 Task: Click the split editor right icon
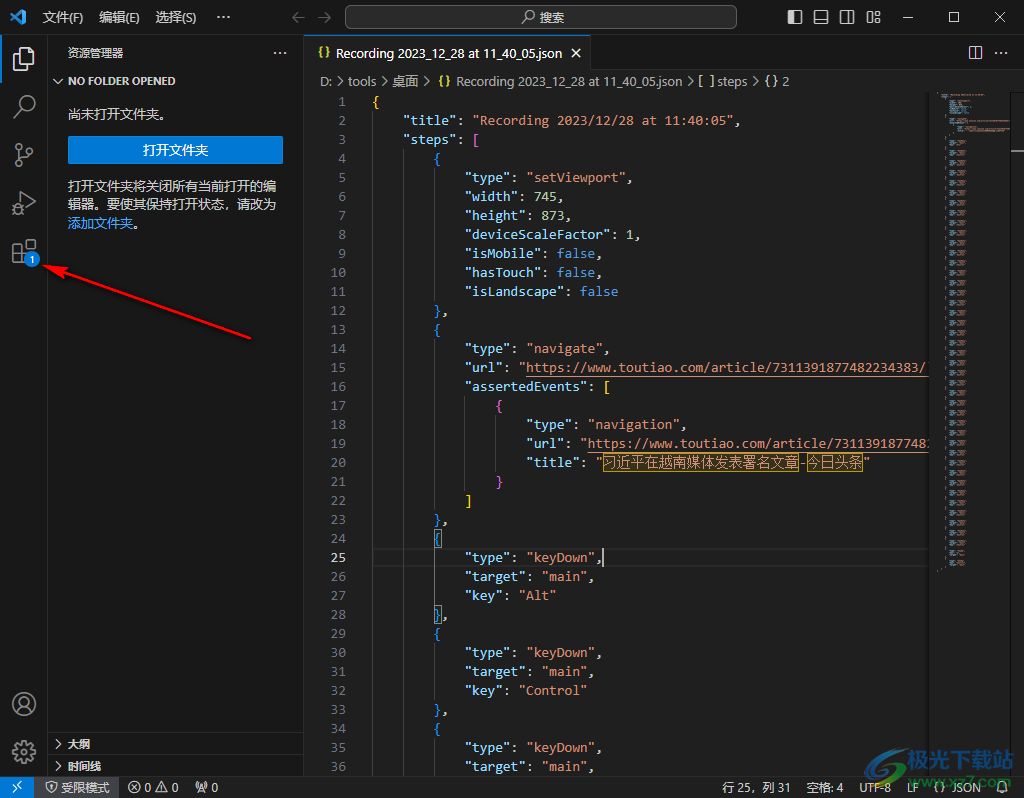click(975, 53)
